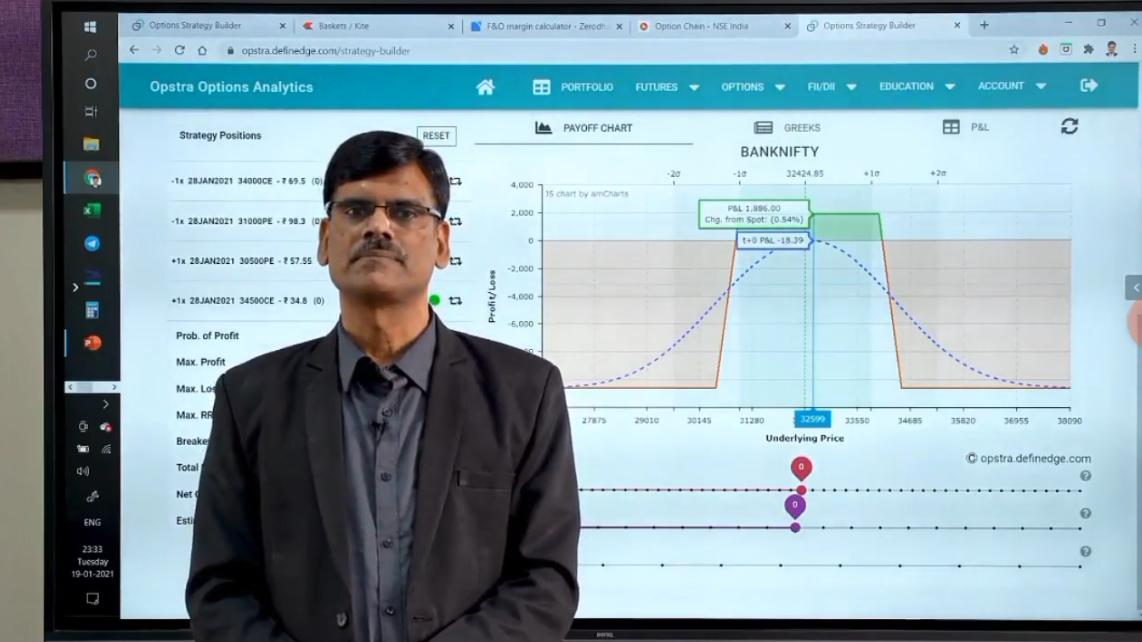The height and width of the screenshot is (642, 1142).
Task: Click the "Prob. of Profit" label
Action: (208, 336)
